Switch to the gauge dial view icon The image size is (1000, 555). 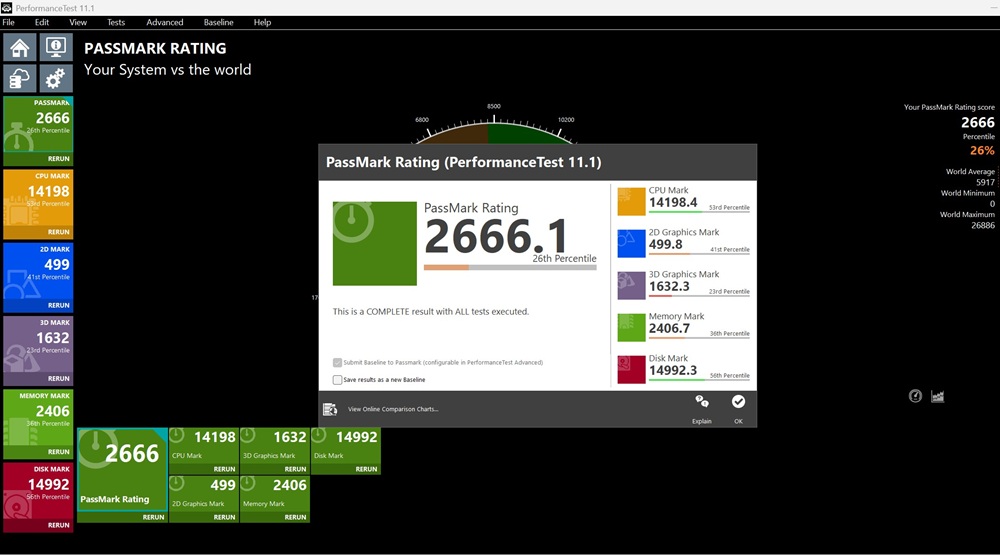915,396
